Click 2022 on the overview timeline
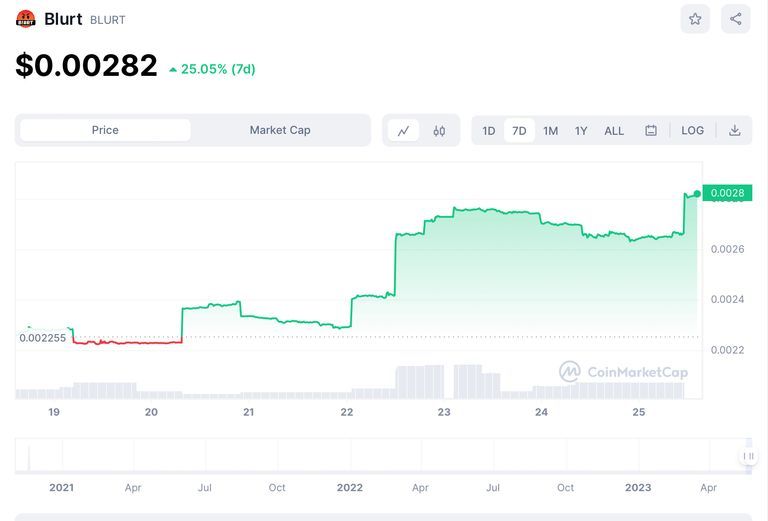This screenshot has width=768, height=521. [x=350, y=488]
